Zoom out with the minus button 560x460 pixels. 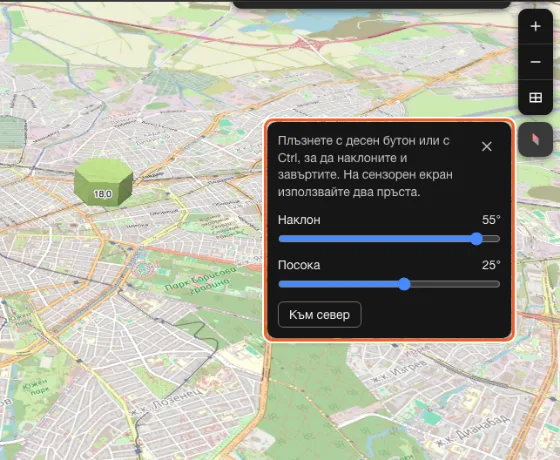tap(535, 62)
